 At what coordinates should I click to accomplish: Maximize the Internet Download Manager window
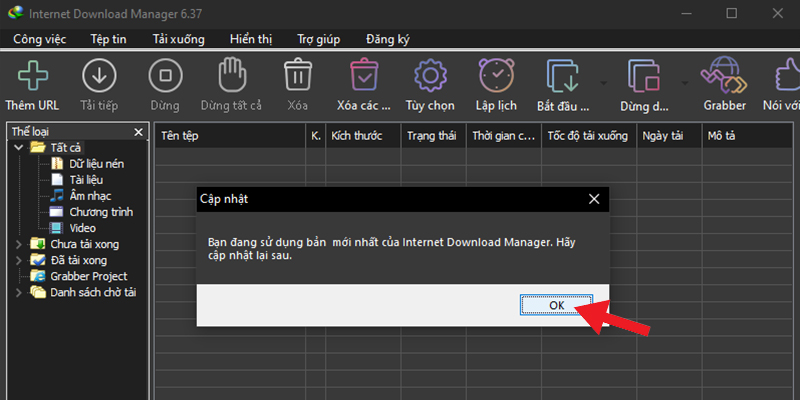coord(732,13)
